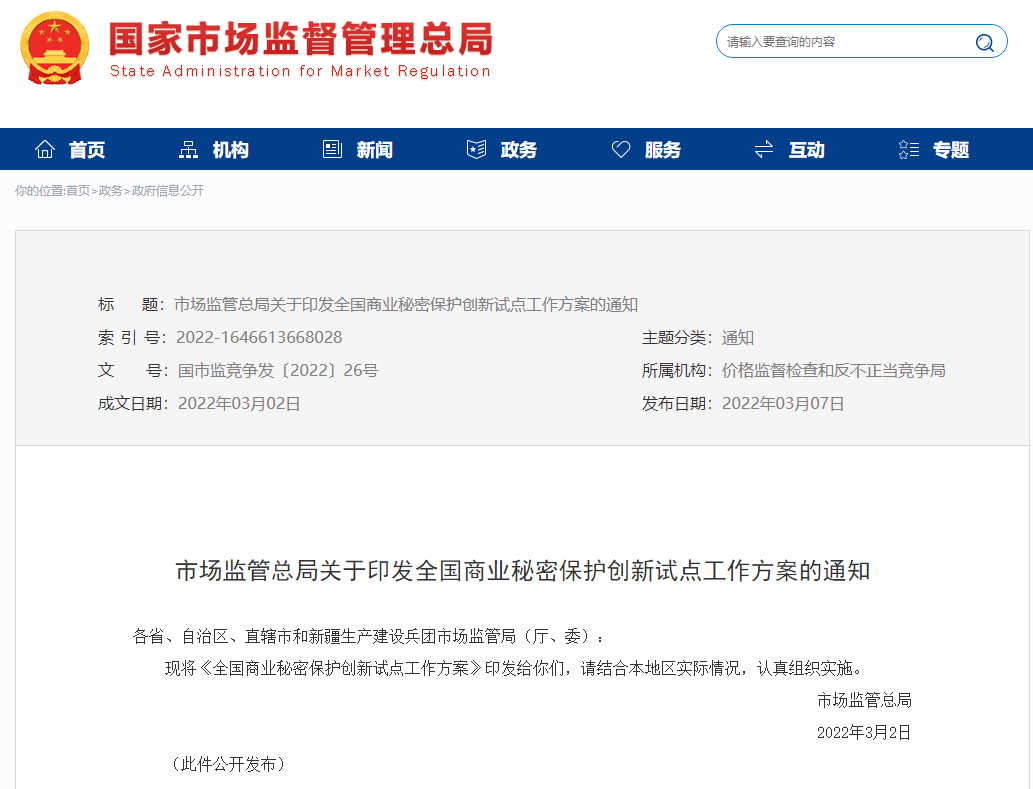Click the organization chart icon beside 机构
Viewport: 1033px width, 789px height.
click(188, 150)
